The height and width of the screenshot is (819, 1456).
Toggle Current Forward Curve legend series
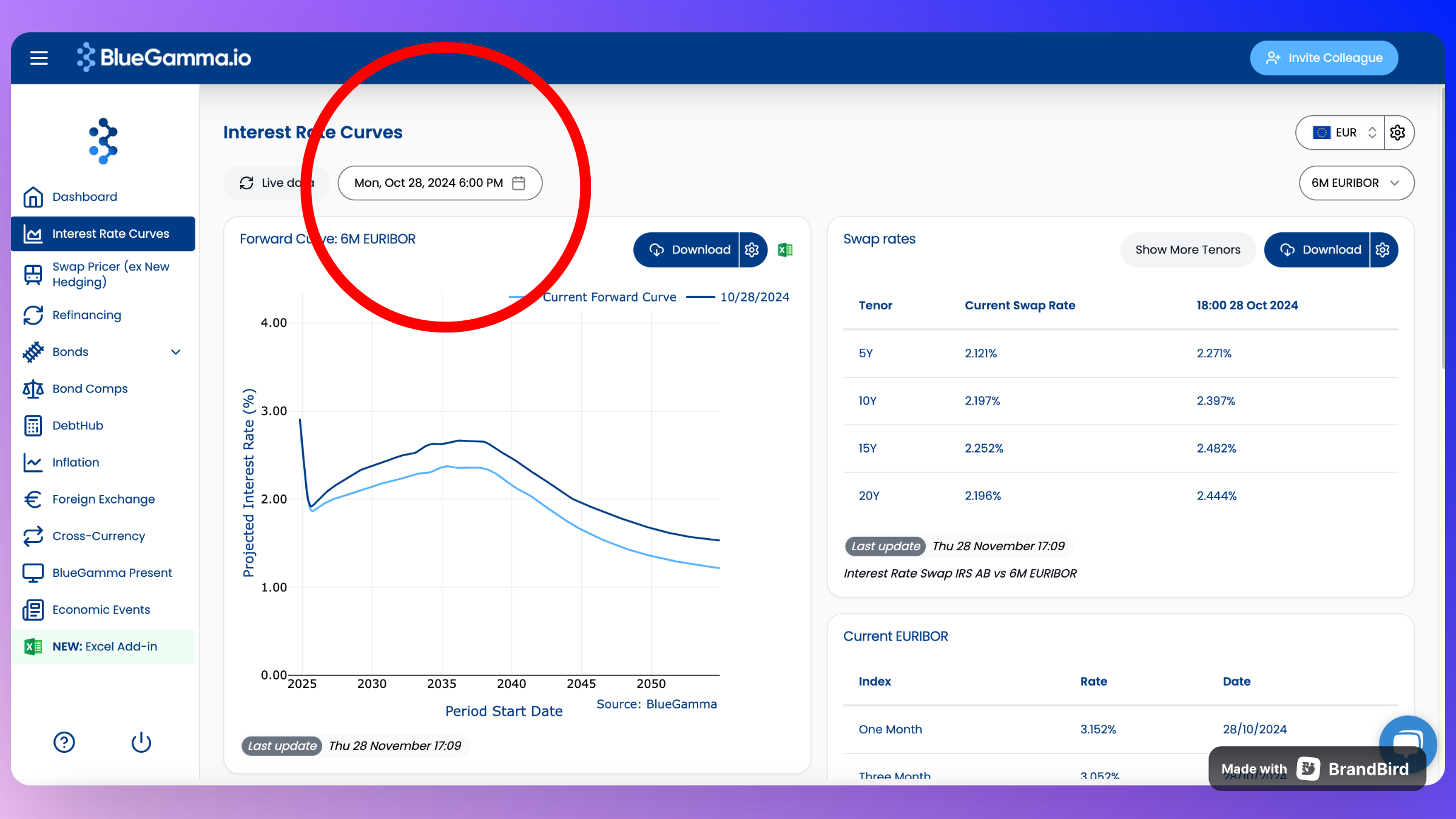point(609,297)
